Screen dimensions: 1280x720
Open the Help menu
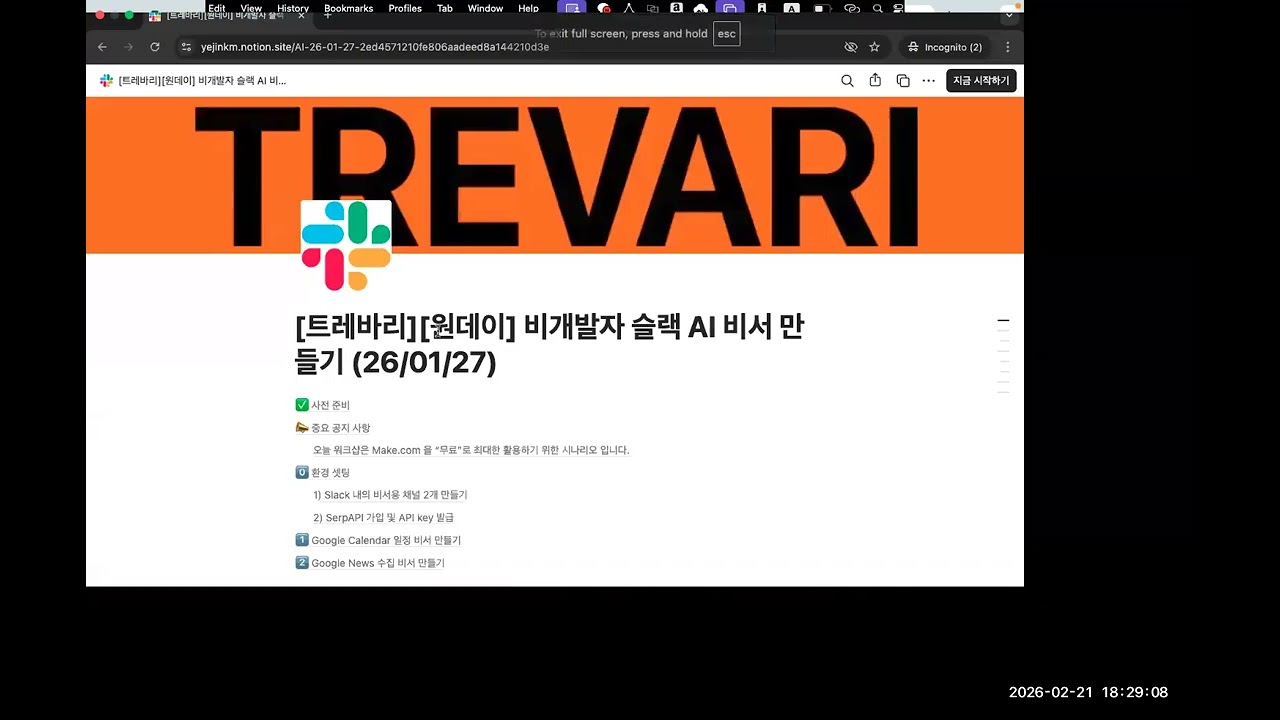(x=528, y=8)
